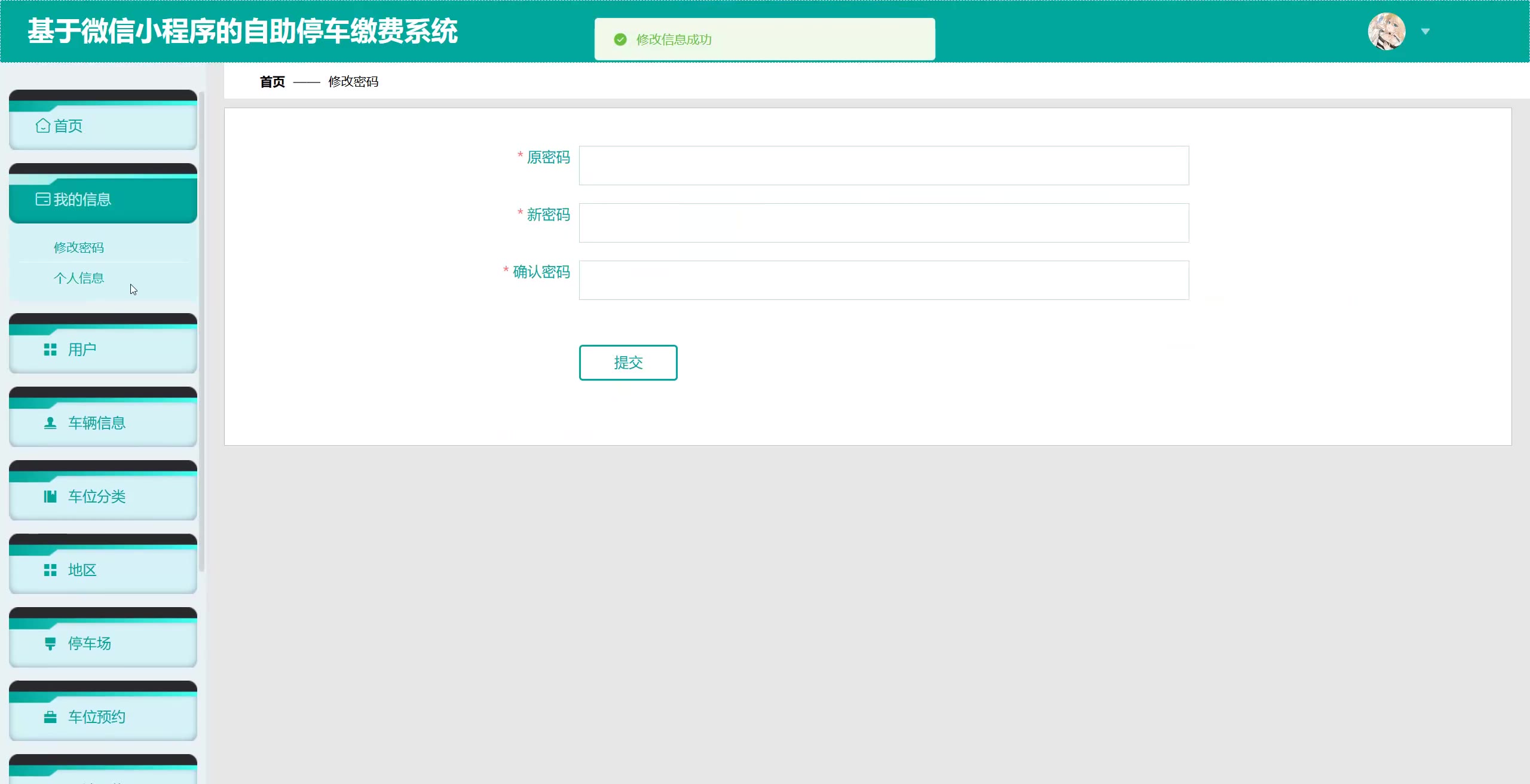This screenshot has width=1530, height=784.
Task: Click the green success checkmark icon
Action: pyautogui.click(x=620, y=39)
